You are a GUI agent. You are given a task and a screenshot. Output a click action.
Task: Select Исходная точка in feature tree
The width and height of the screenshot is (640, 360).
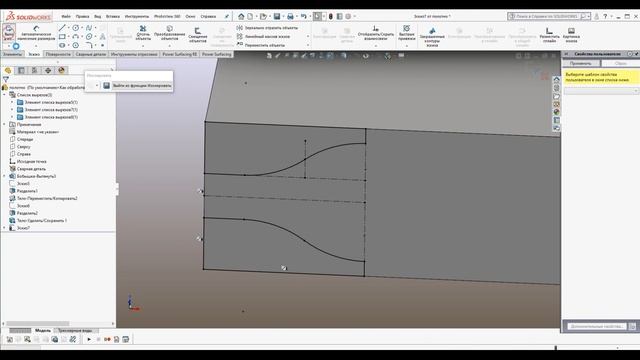pyautogui.click(x=31, y=161)
